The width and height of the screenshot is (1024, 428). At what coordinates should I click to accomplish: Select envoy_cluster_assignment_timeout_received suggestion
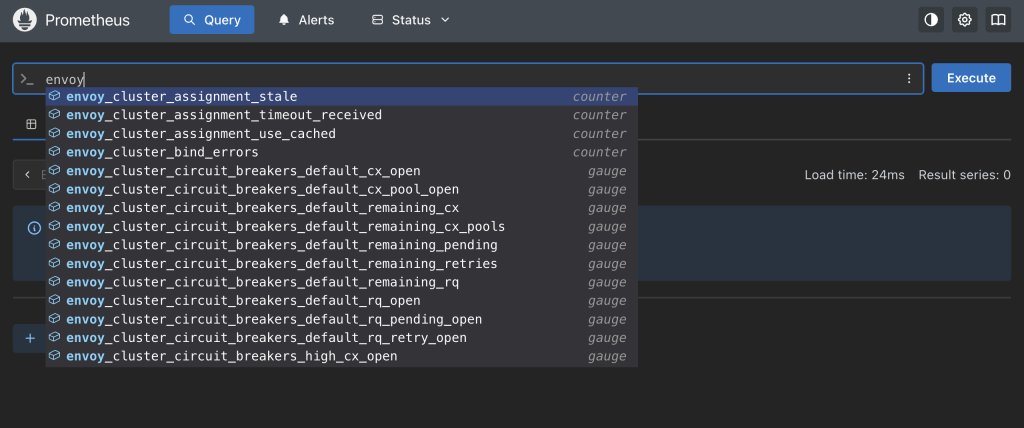tap(342, 115)
